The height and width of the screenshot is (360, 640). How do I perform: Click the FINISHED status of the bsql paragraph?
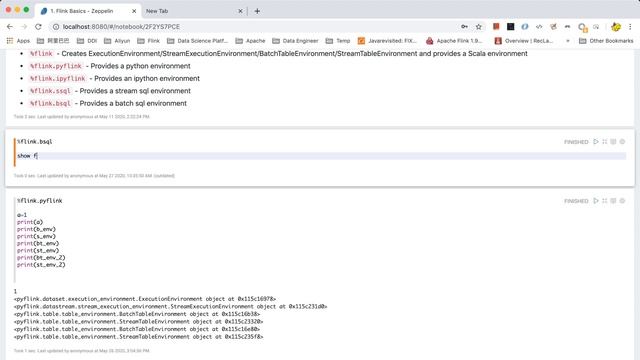point(576,142)
